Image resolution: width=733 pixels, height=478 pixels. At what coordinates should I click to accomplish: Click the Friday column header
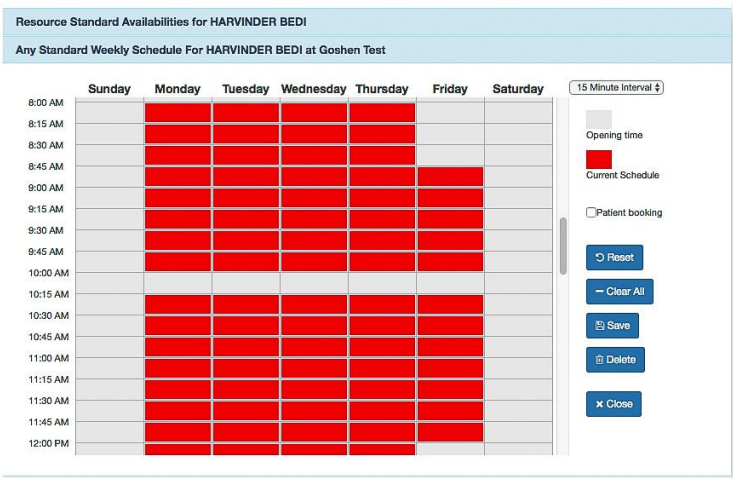click(x=450, y=89)
